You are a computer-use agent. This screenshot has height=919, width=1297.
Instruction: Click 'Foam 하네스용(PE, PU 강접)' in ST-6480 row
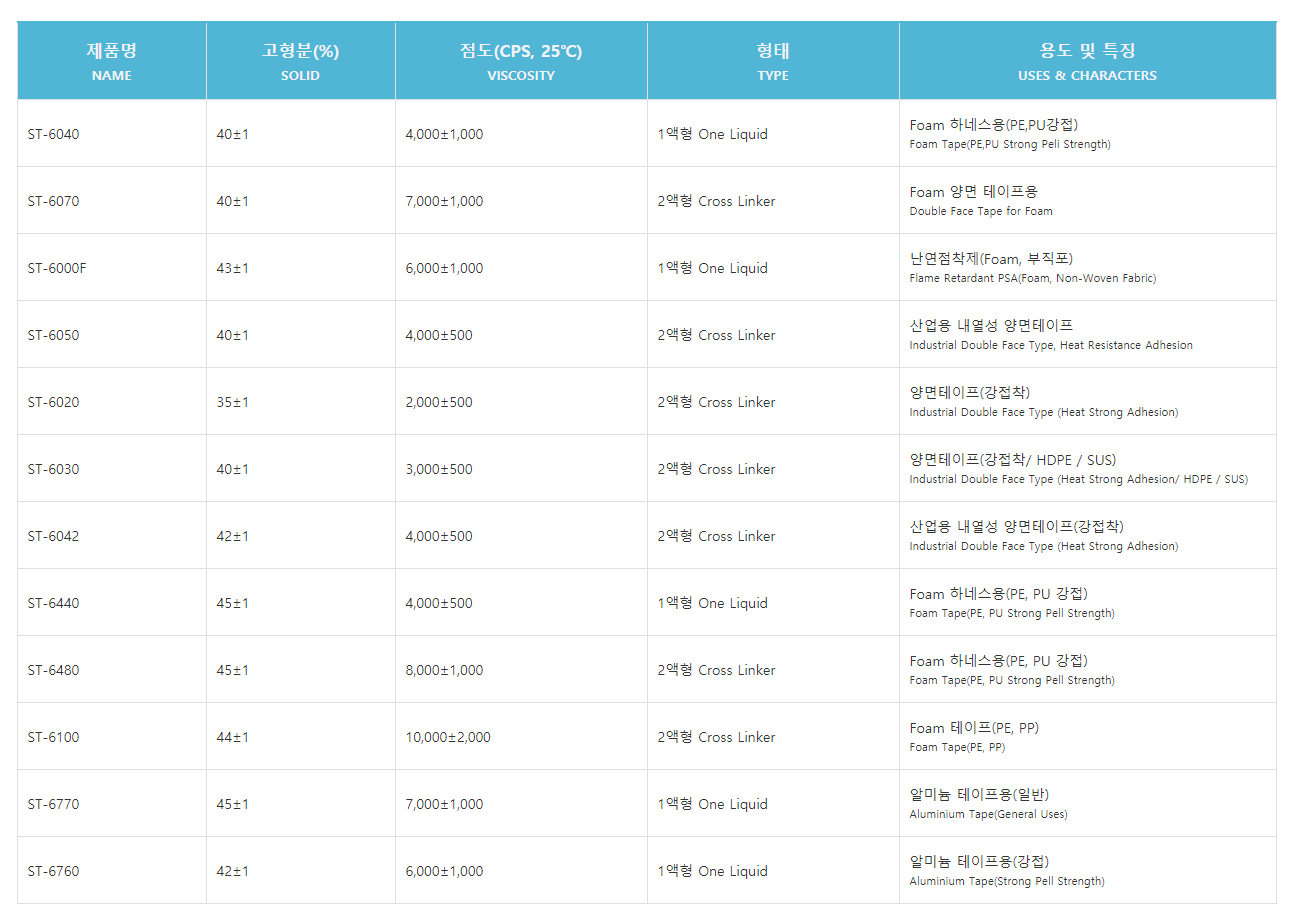(998, 661)
